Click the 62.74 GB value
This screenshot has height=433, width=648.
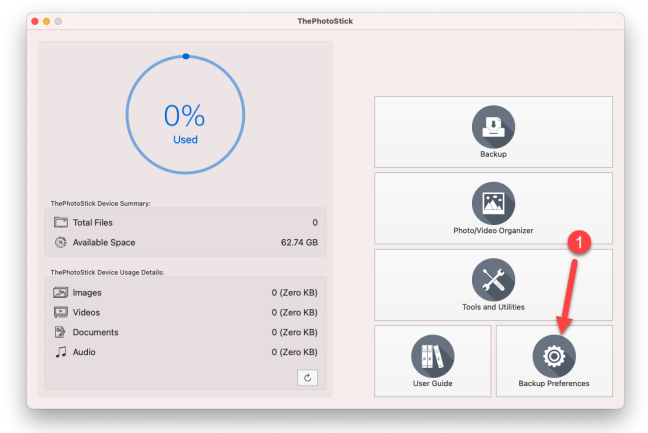[299, 243]
